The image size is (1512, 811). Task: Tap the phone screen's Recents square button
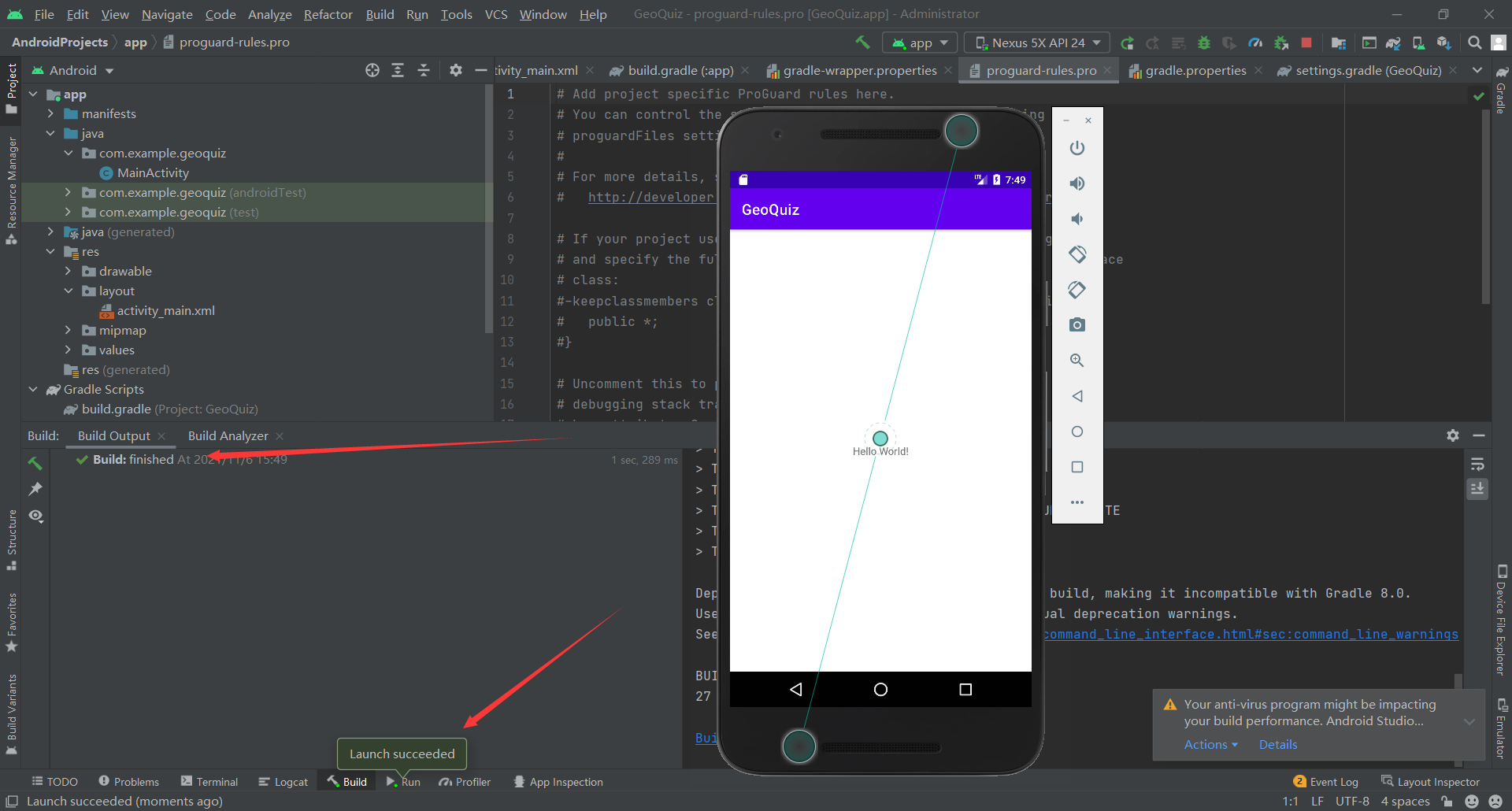tap(965, 690)
